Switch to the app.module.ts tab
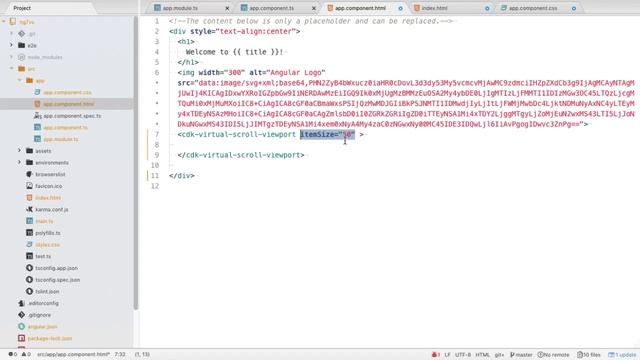Viewport: 640px width, 360px height. pyautogui.click(x=180, y=8)
